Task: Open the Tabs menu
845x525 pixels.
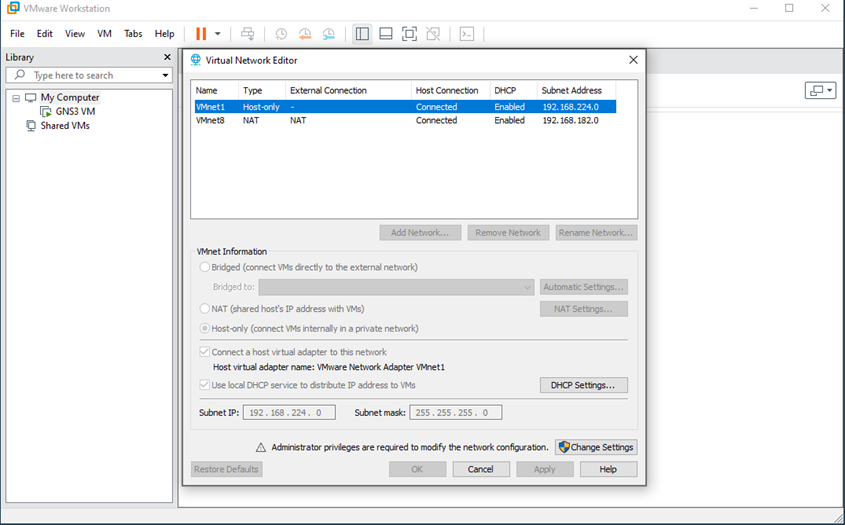Action: click(x=133, y=33)
